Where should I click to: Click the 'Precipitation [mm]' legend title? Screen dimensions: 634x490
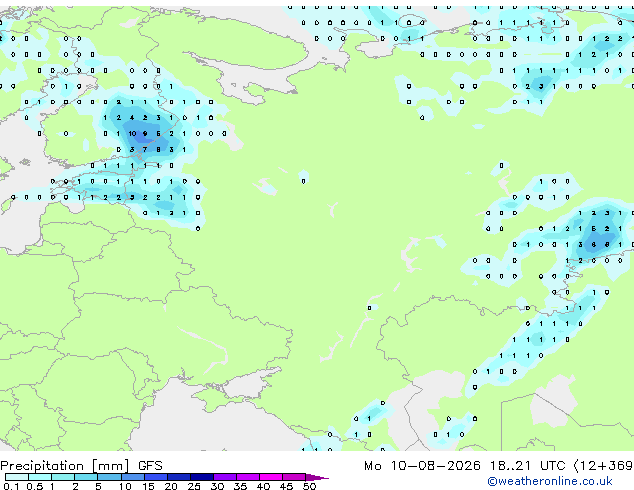(65, 466)
